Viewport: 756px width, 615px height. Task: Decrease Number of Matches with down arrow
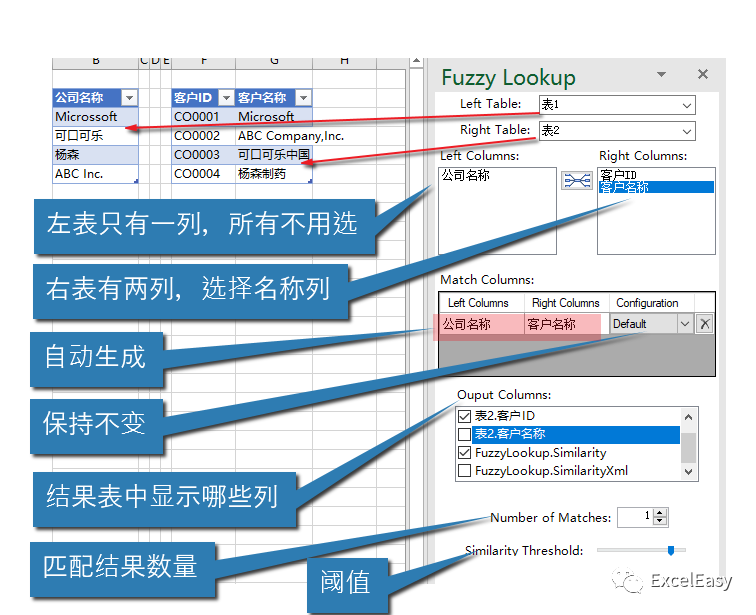pyautogui.click(x=660, y=521)
